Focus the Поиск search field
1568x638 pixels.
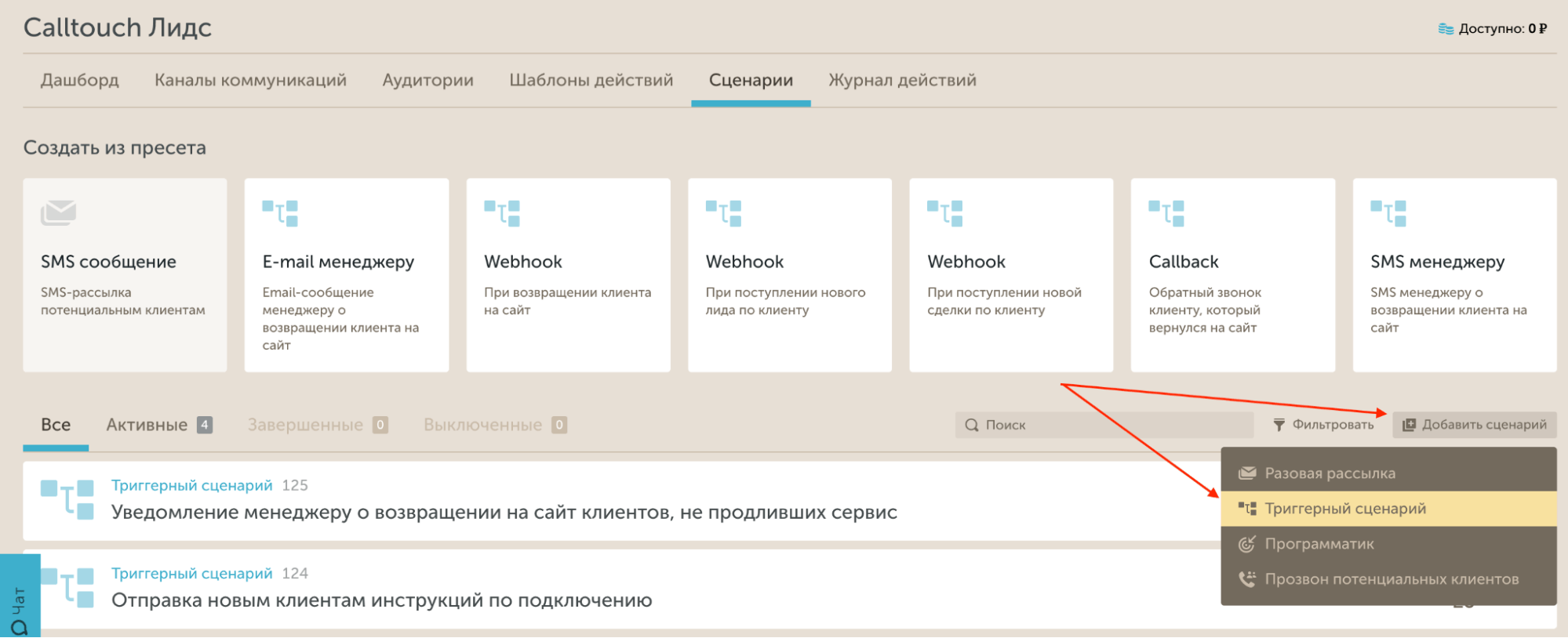[1114, 425]
